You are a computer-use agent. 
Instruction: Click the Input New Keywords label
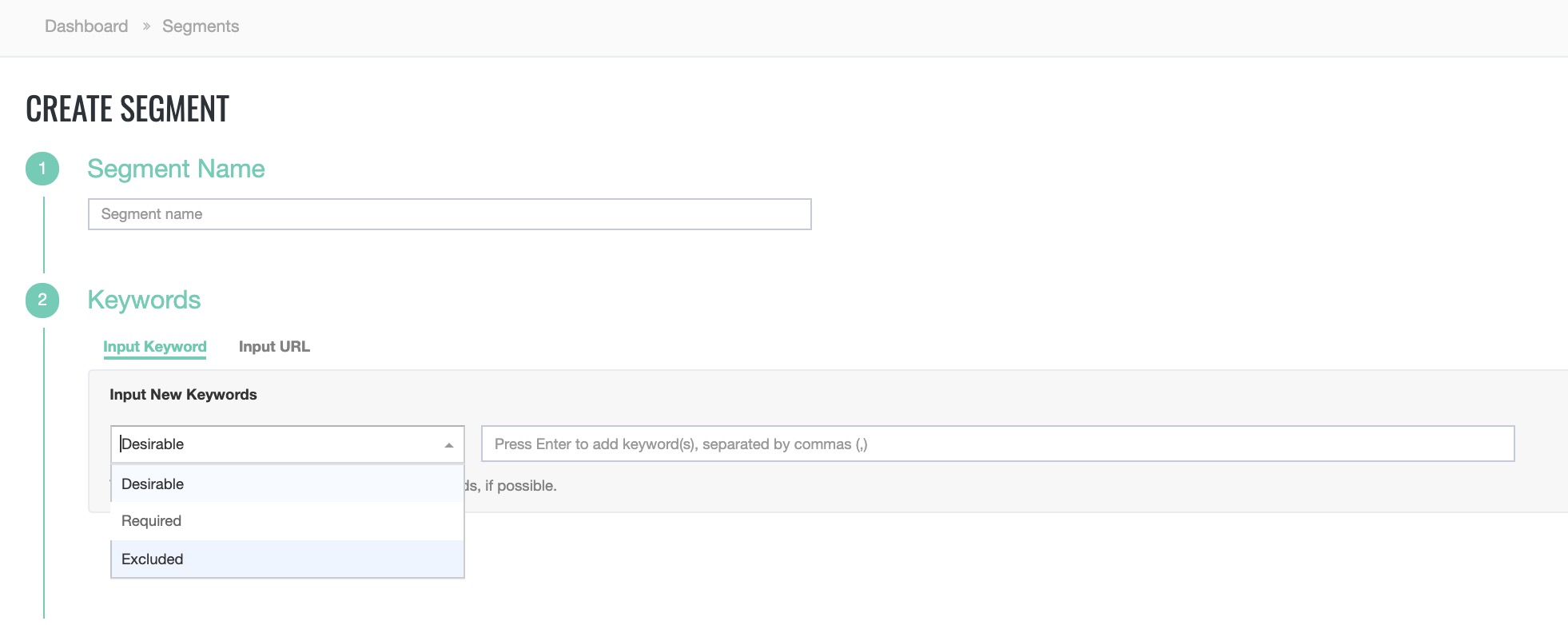183,395
